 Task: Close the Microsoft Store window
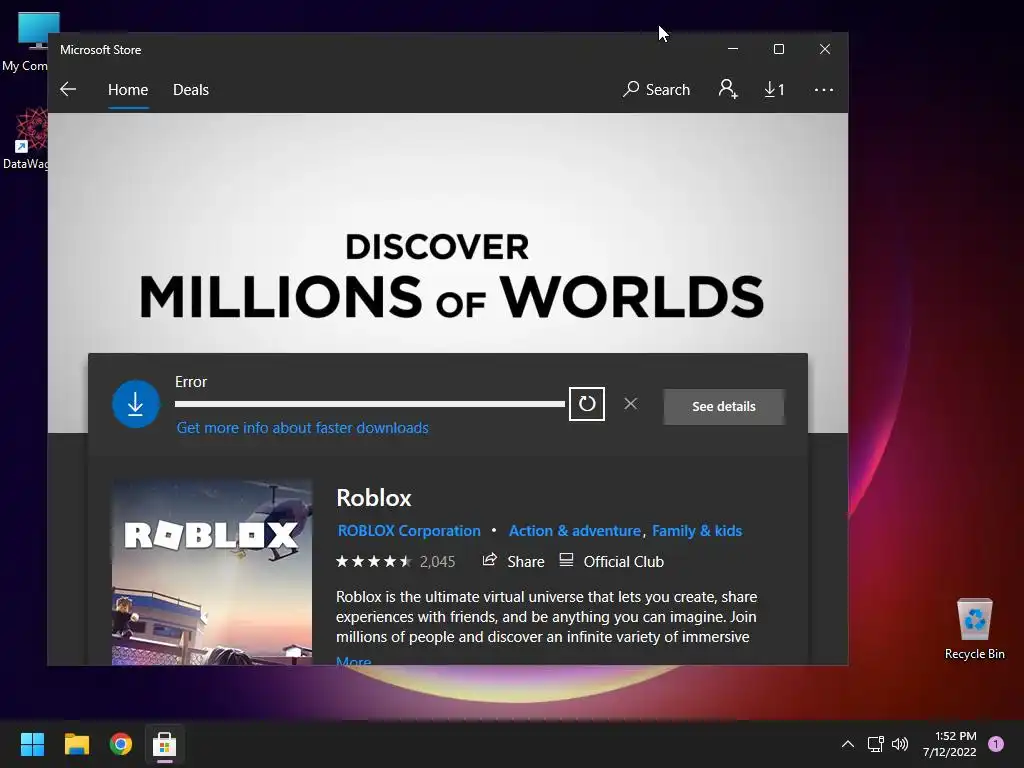click(x=825, y=49)
